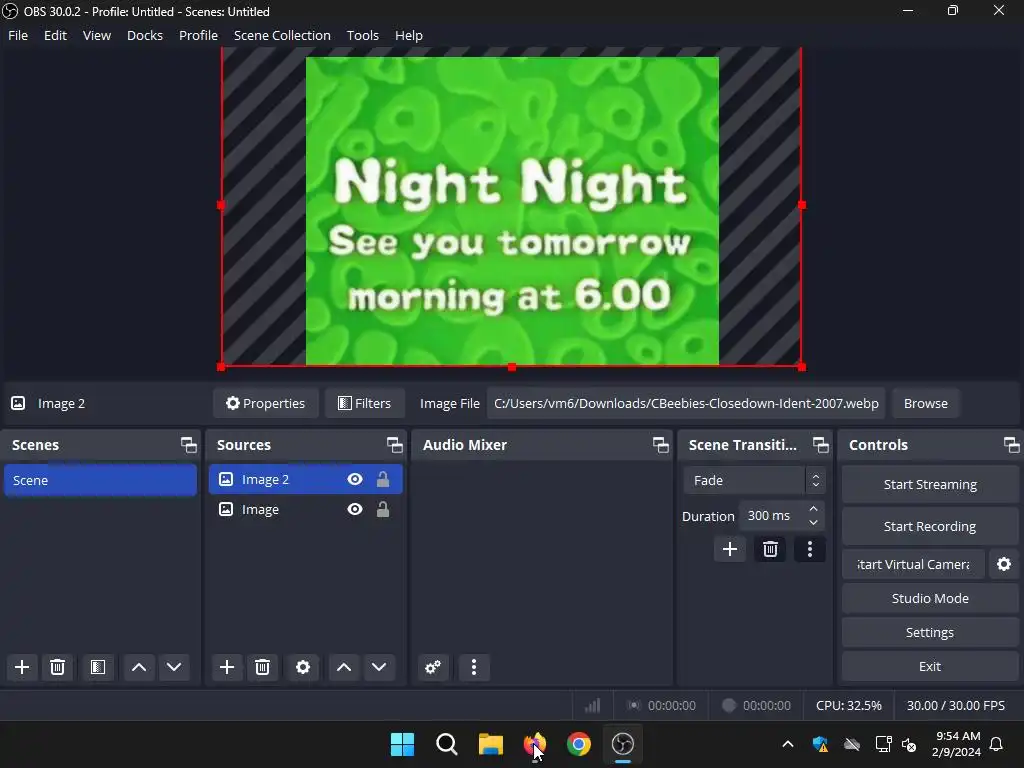Open Firefox from taskbar
The height and width of the screenshot is (768, 1024).
[534, 744]
